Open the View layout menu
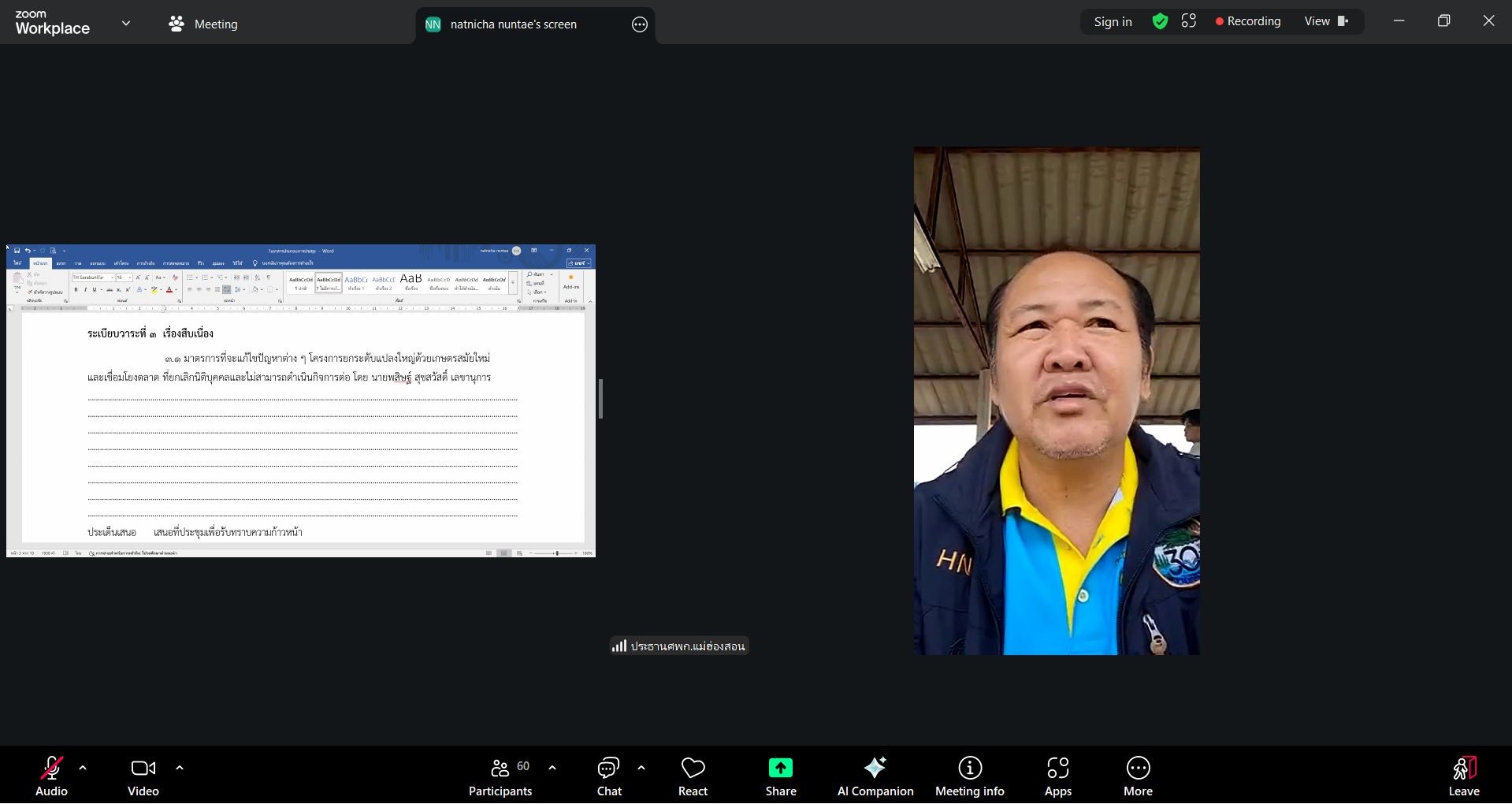This screenshot has height=804, width=1512. [x=1326, y=21]
